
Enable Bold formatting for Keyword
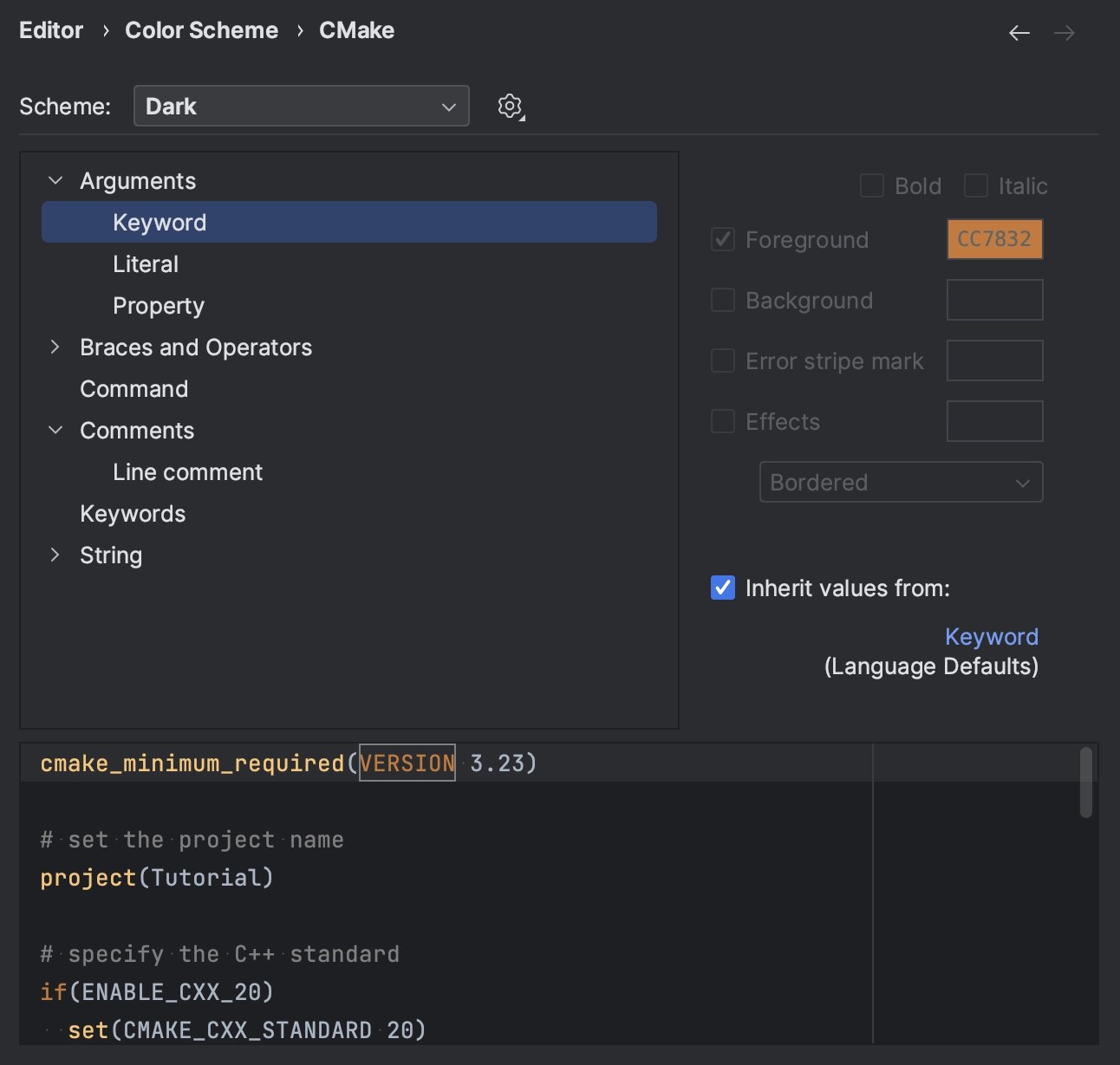coord(871,185)
